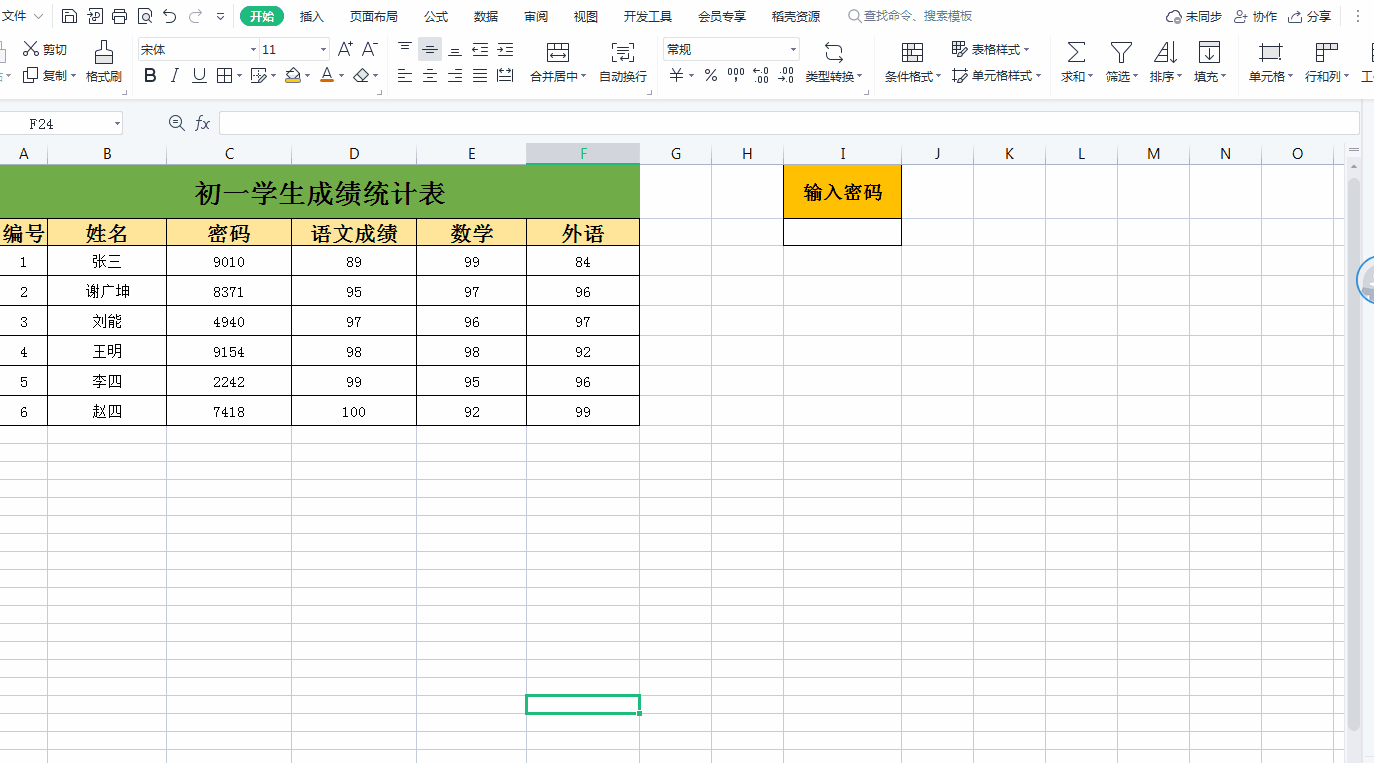Click the command search box 查找命令

point(911,16)
